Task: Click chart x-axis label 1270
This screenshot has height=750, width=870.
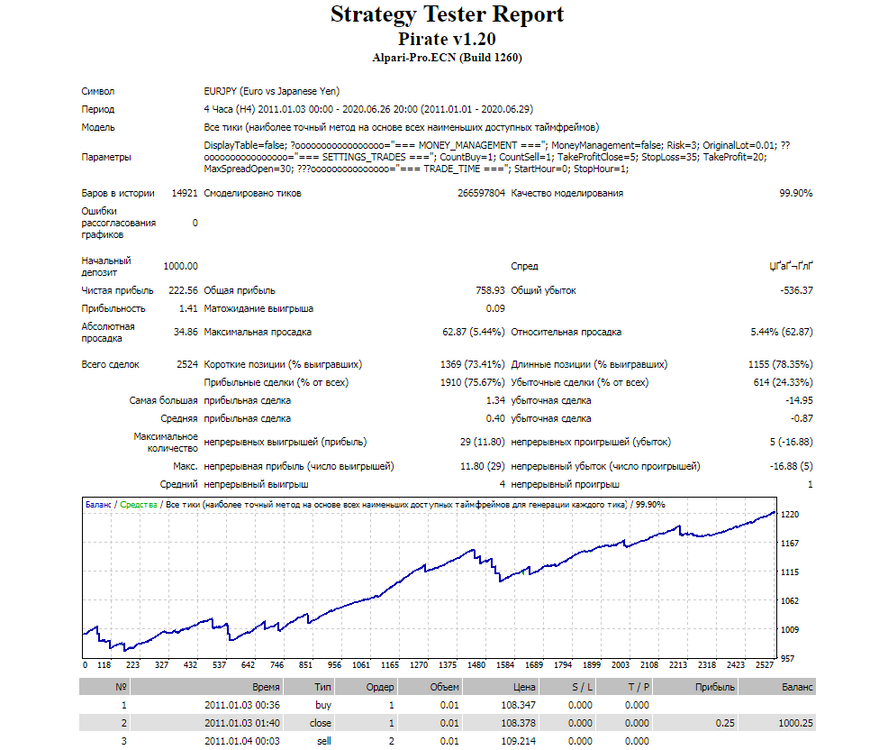Action: [418, 665]
